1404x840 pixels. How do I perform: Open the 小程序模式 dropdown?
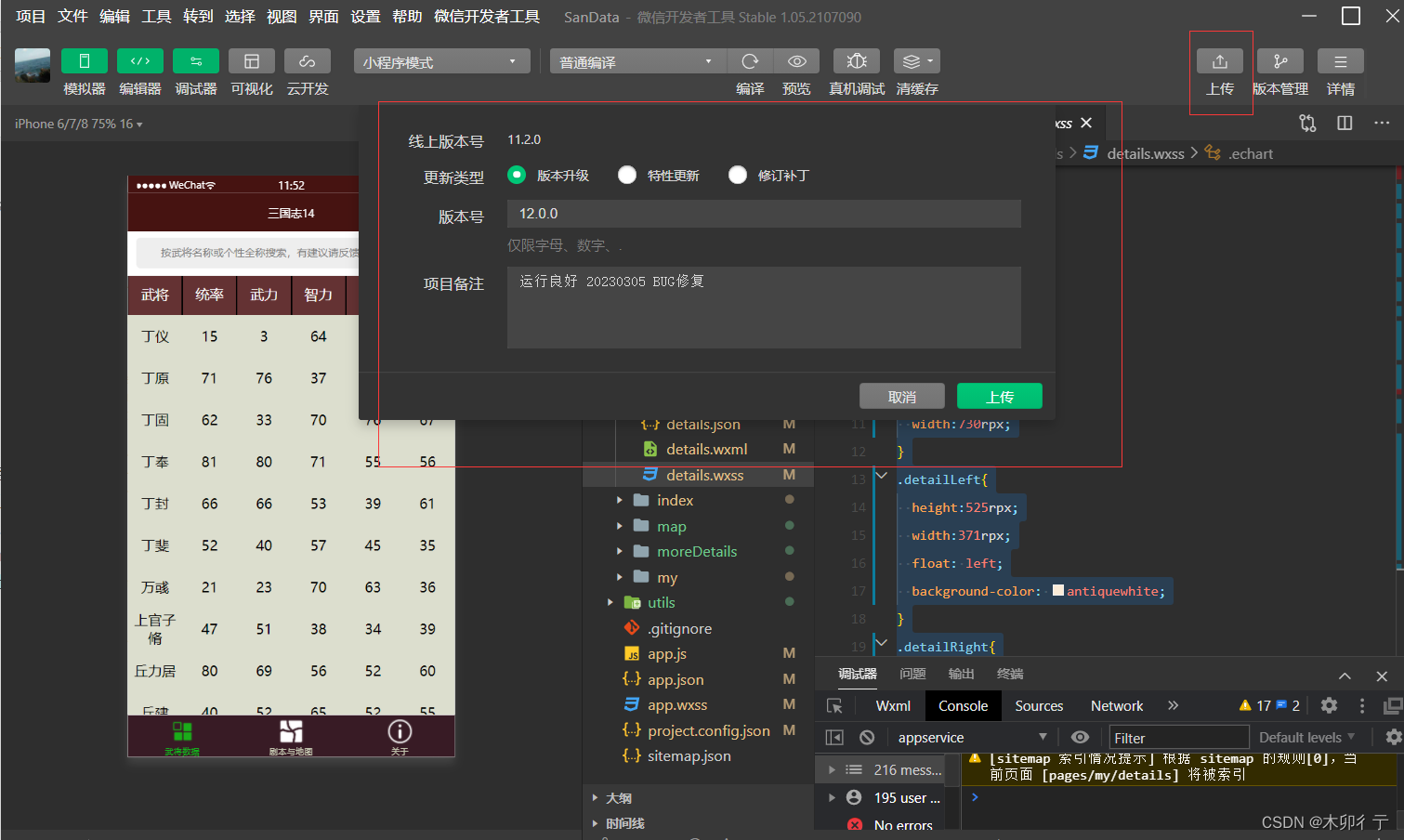[441, 61]
